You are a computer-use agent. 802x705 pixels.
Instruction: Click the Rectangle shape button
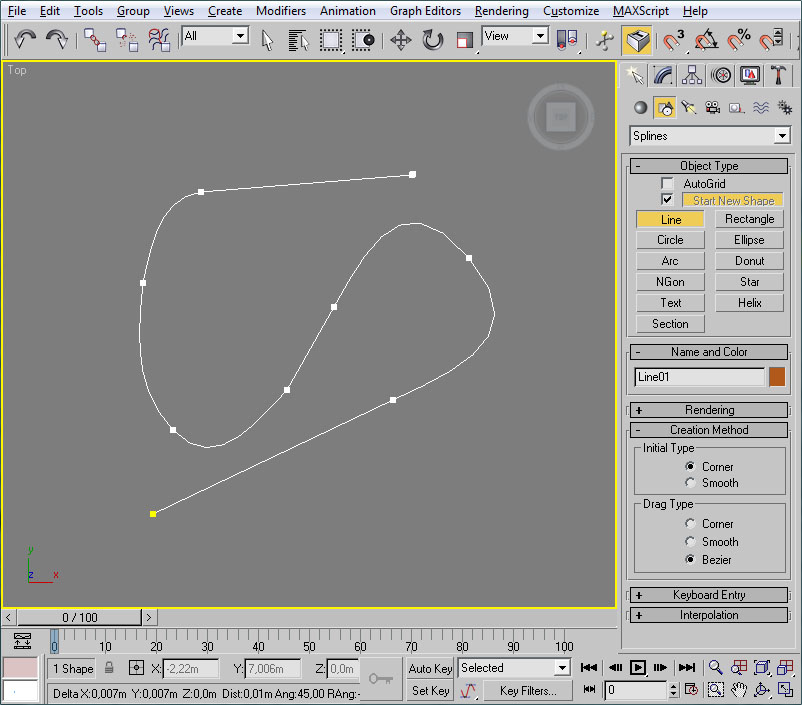point(749,219)
